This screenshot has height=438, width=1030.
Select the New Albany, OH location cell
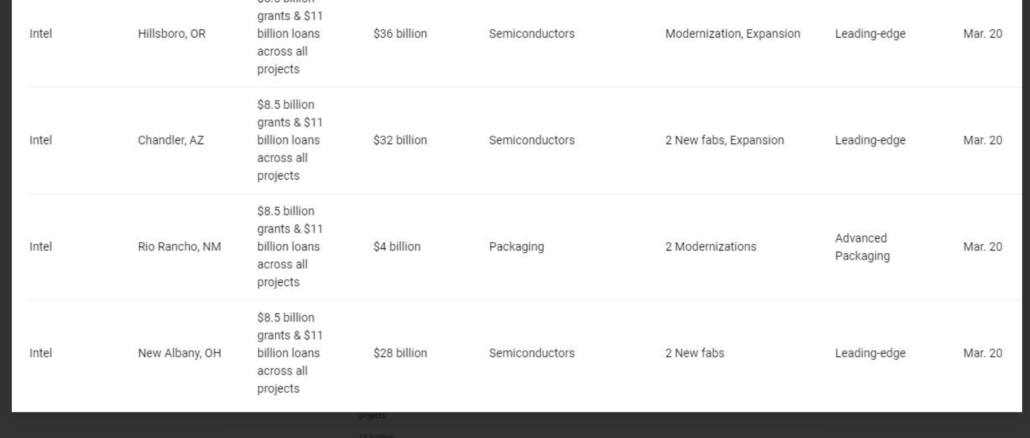click(x=179, y=353)
